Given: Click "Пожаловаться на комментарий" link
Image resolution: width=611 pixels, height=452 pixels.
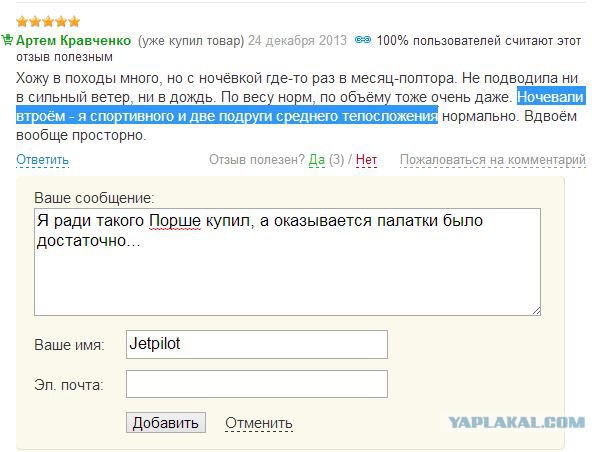Looking at the screenshot, I should click(x=492, y=159).
